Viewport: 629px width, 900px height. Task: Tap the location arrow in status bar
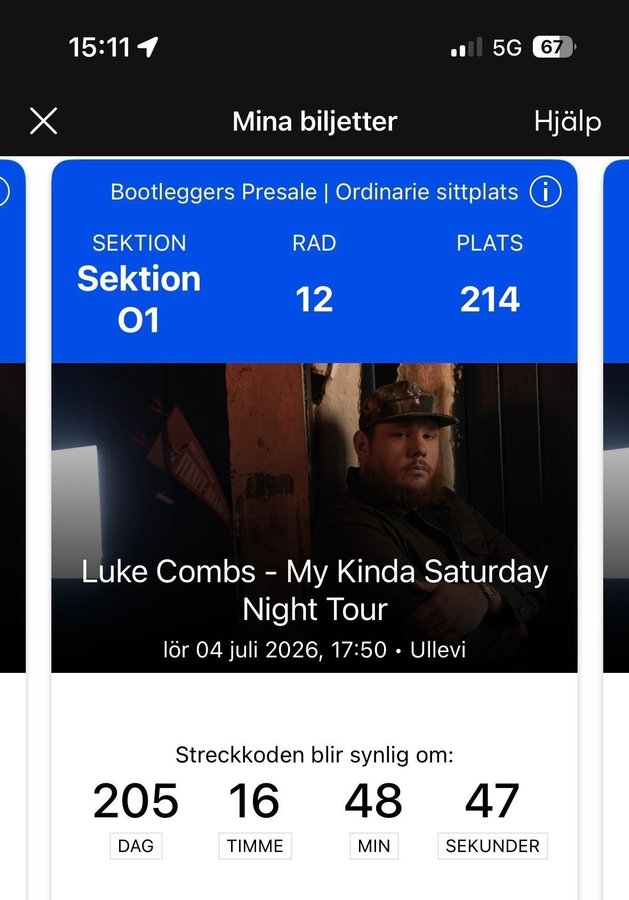click(x=149, y=46)
